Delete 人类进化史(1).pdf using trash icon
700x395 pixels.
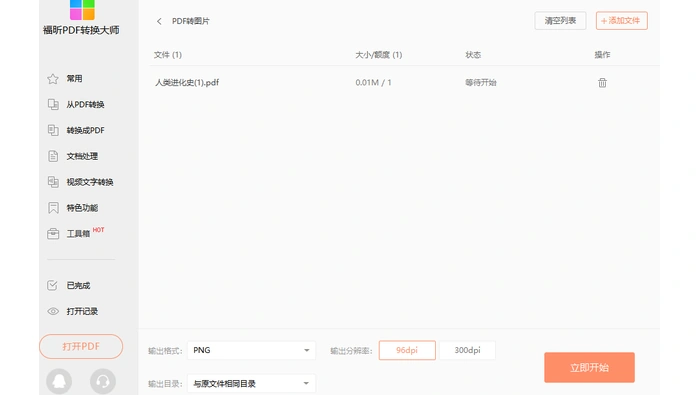click(x=602, y=83)
